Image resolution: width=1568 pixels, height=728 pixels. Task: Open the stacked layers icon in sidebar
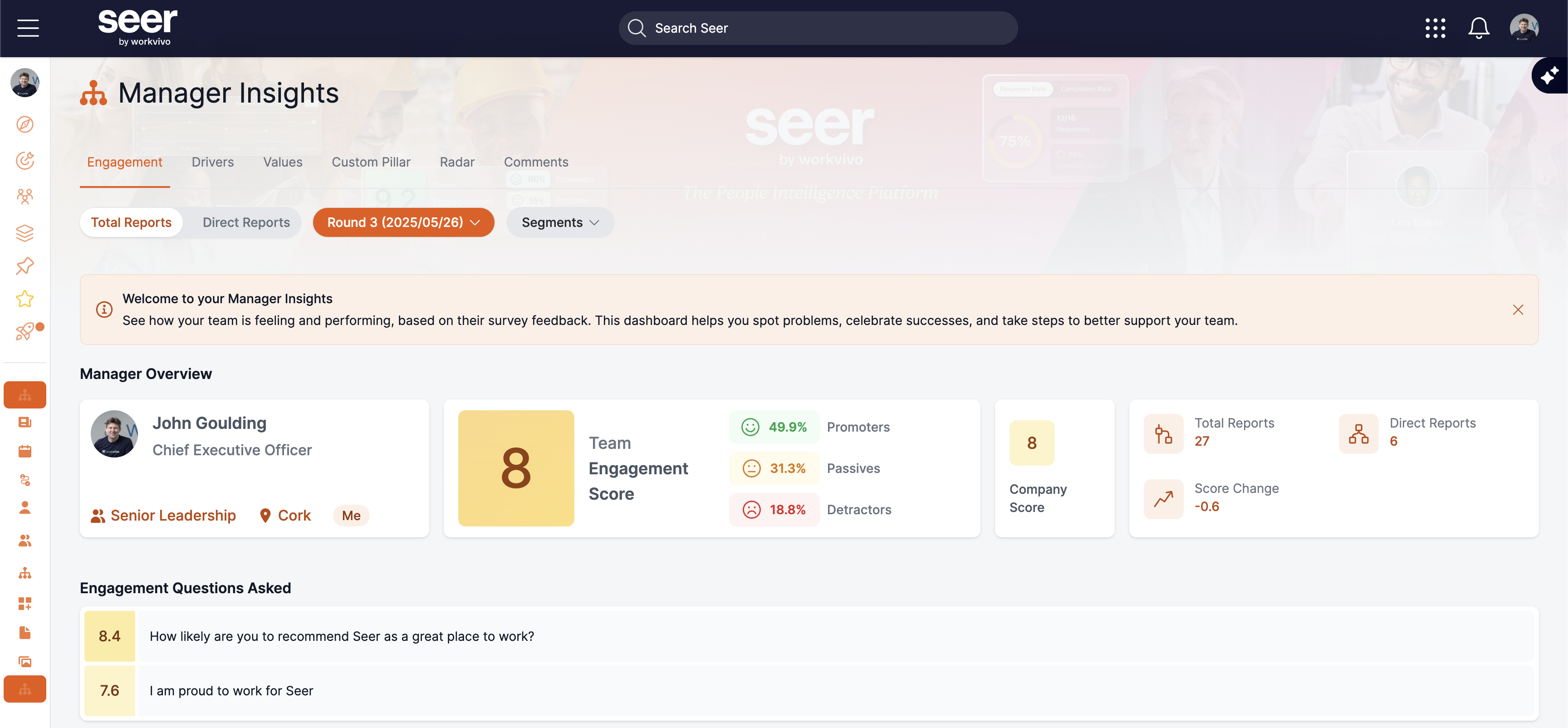[x=25, y=232]
